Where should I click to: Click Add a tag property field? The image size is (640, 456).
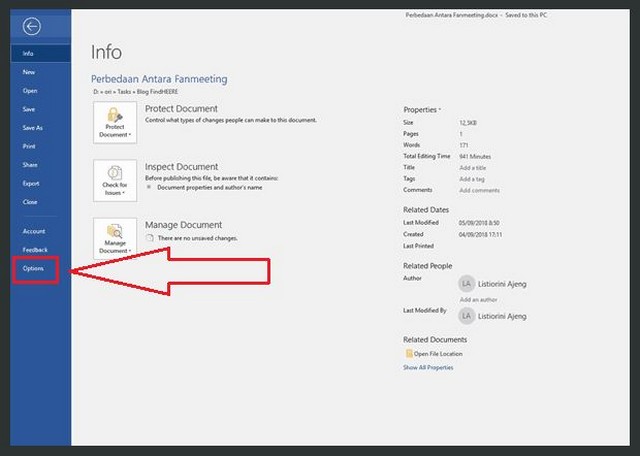(x=472, y=178)
